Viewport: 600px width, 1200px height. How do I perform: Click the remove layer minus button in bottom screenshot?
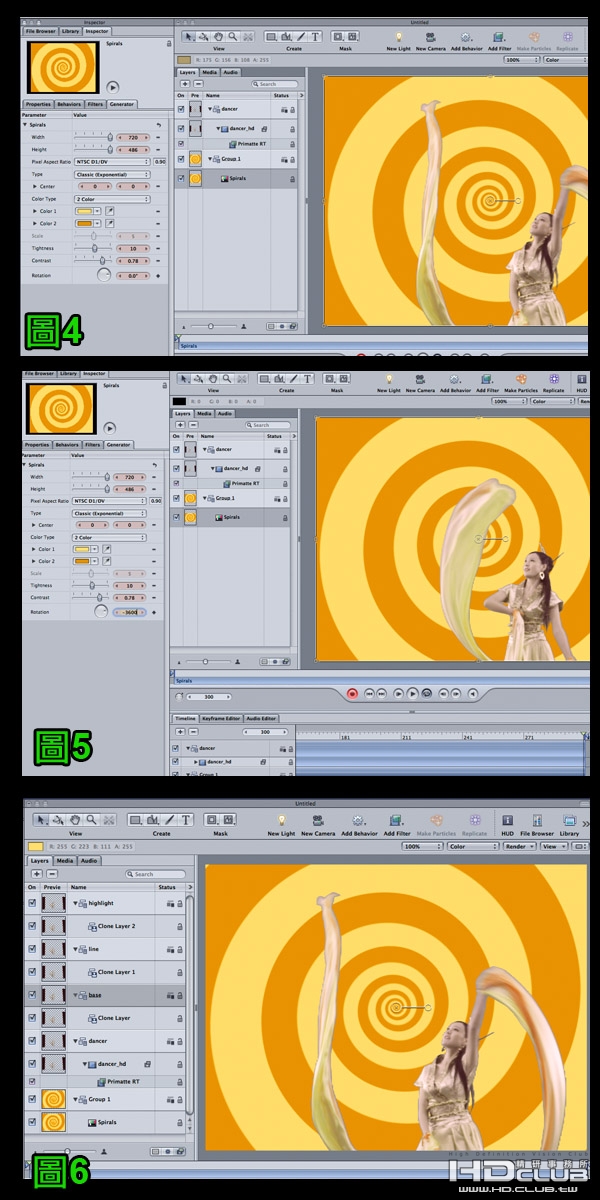pyautogui.click(x=51, y=873)
